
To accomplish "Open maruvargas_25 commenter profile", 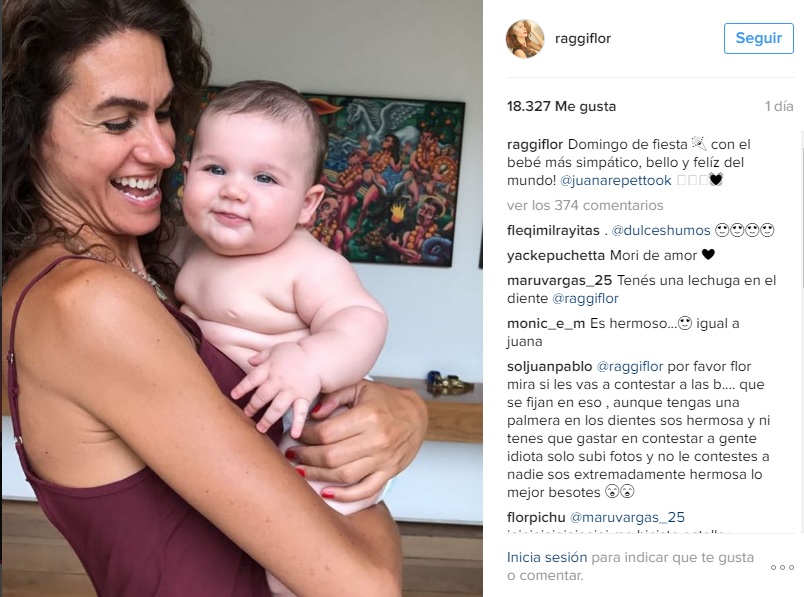I will click(x=559, y=281).
